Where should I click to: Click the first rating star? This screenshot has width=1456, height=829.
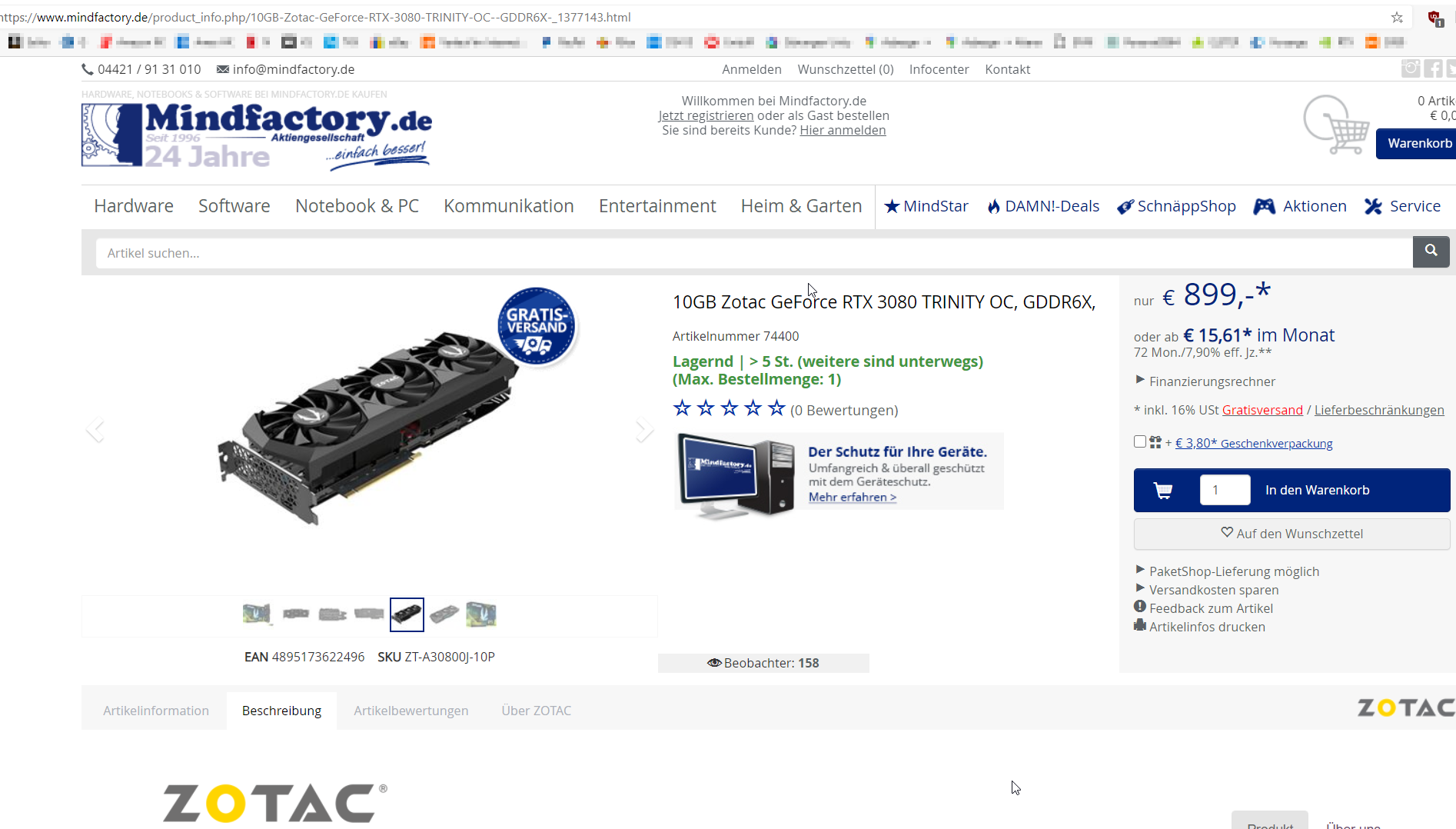click(682, 408)
